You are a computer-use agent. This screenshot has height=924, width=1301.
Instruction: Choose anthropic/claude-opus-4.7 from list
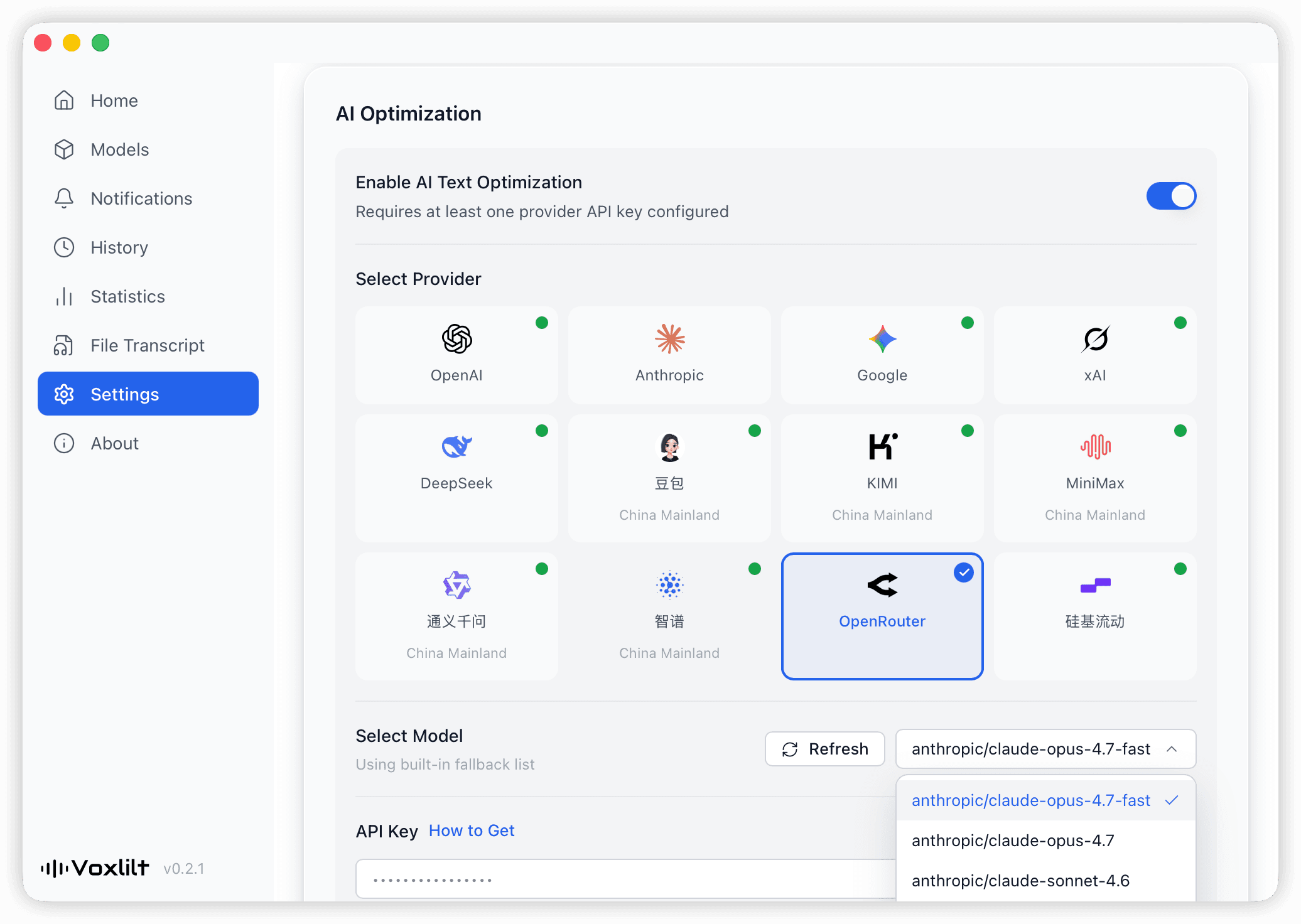coord(1046,841)
